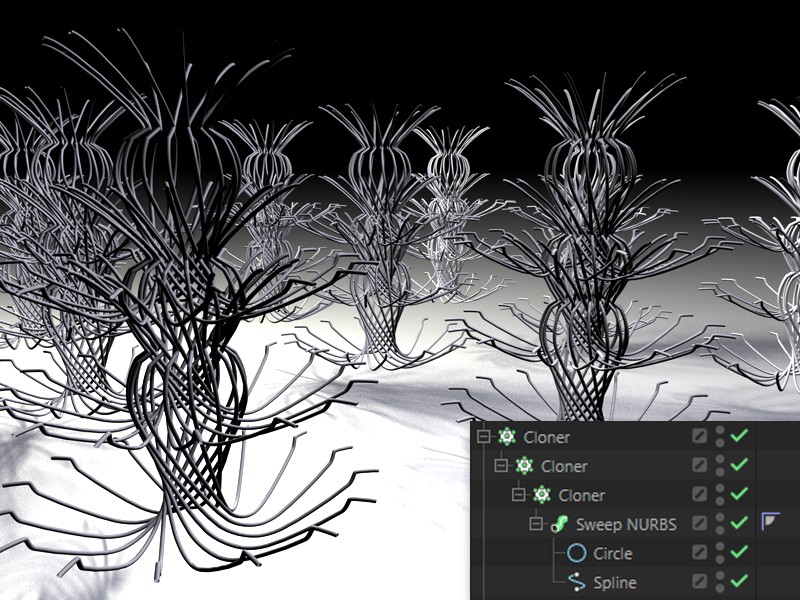Disable the second-level Cloner via its green checkmark

point(739,464)
